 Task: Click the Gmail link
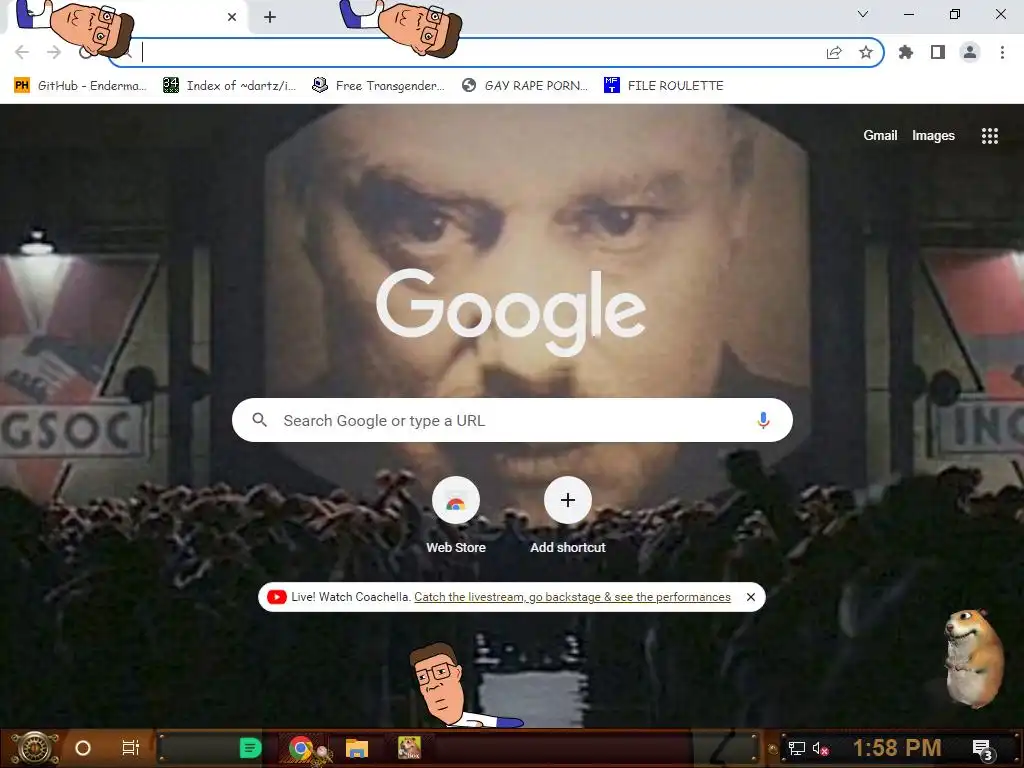coord(880,135)
